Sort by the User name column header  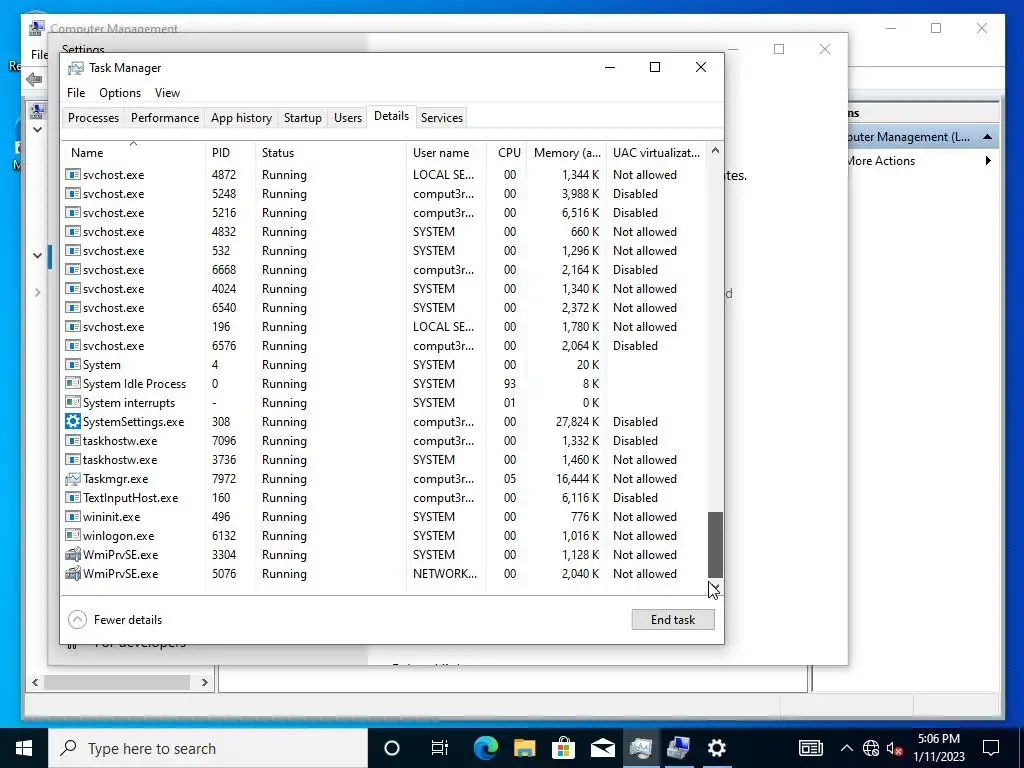click(446, 152)
